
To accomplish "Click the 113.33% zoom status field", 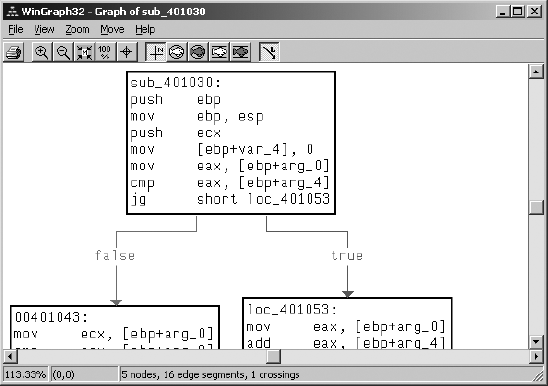I will tap(26, 375).
